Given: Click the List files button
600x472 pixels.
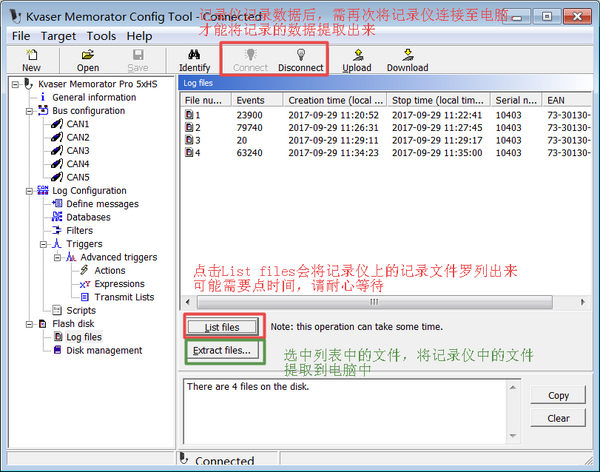Looking at the screenshot, I should pos(222,327).
